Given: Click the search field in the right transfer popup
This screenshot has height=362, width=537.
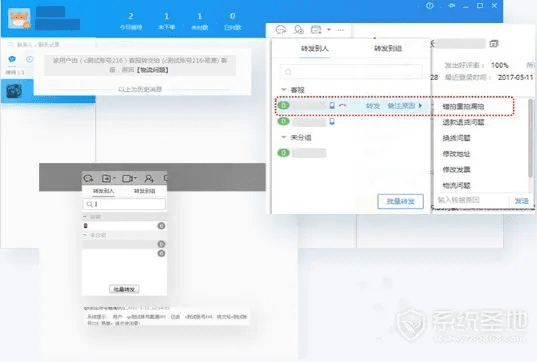Looking at the screenshot, I should click(351, 72).
